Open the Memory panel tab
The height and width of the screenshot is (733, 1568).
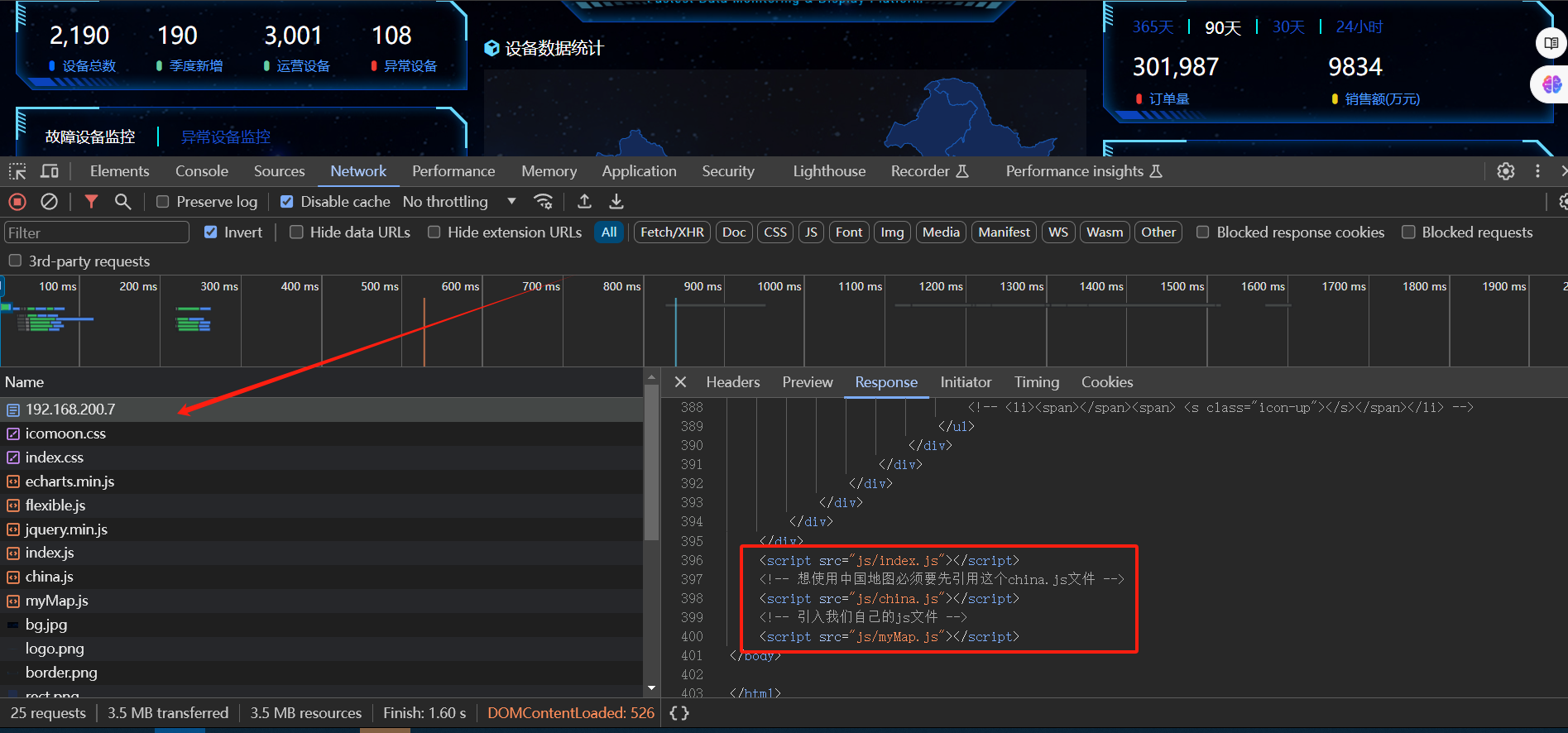(549, 171)
